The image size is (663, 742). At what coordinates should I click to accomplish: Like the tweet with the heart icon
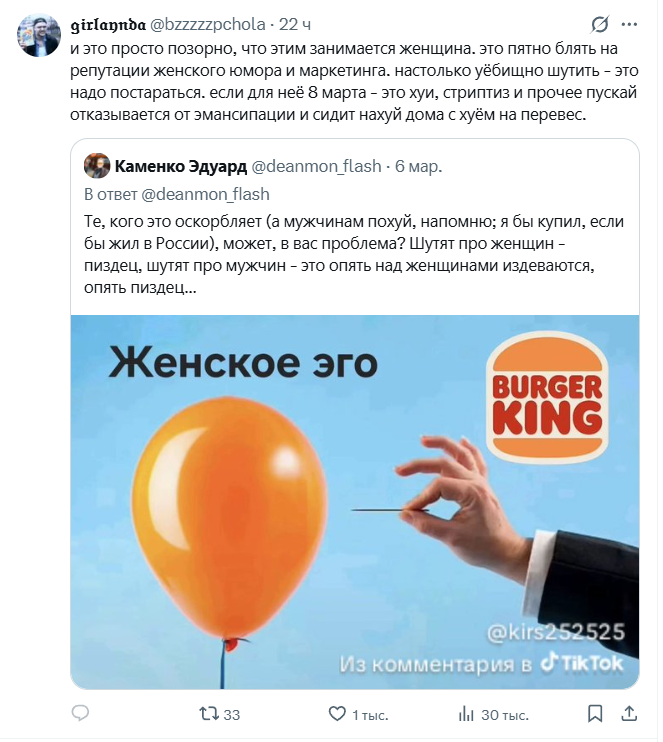tap(337, 714)
